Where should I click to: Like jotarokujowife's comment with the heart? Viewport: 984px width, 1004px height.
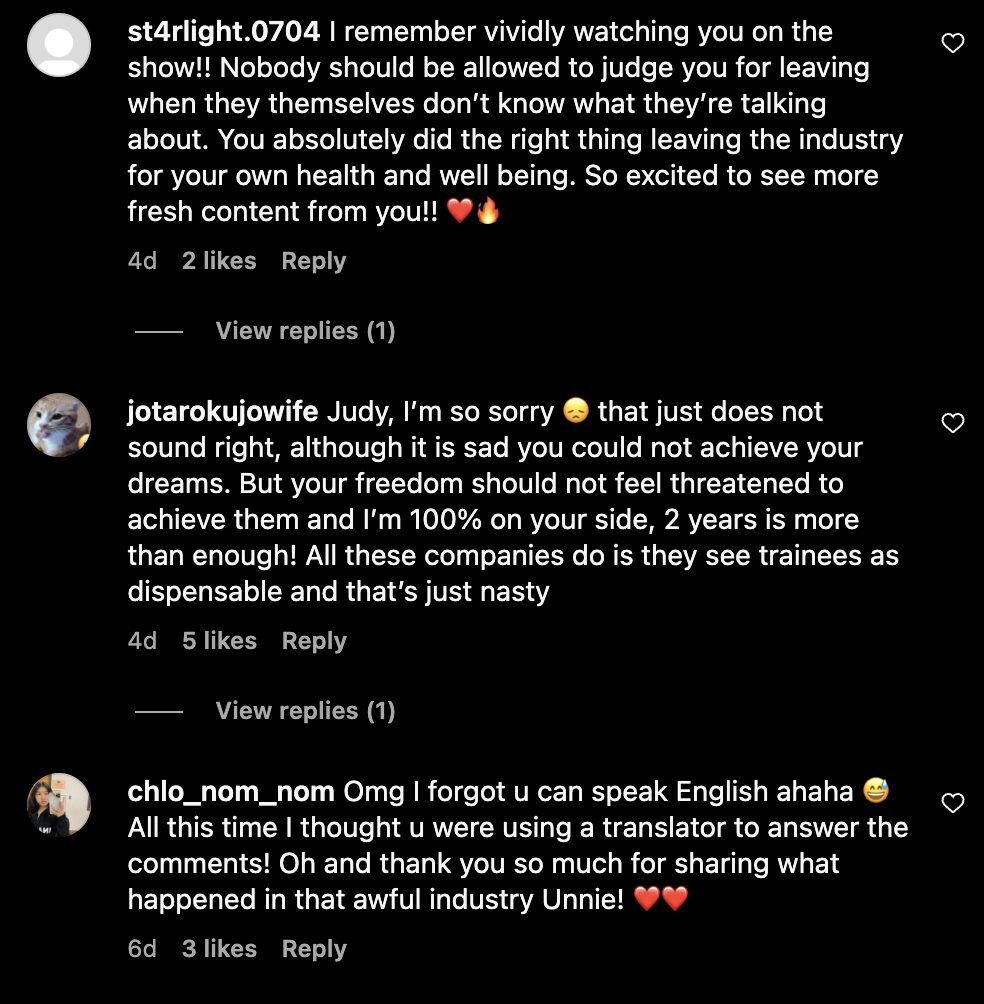[x=953, y=423]
